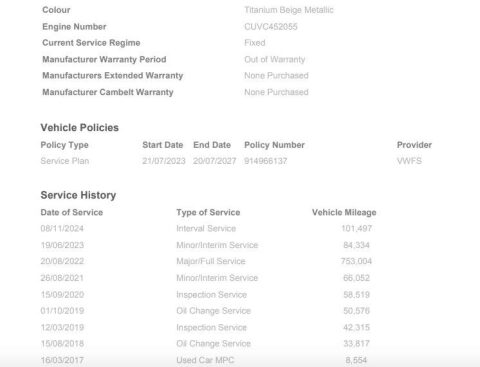Click the Out of Warranty value

(275, 60)
